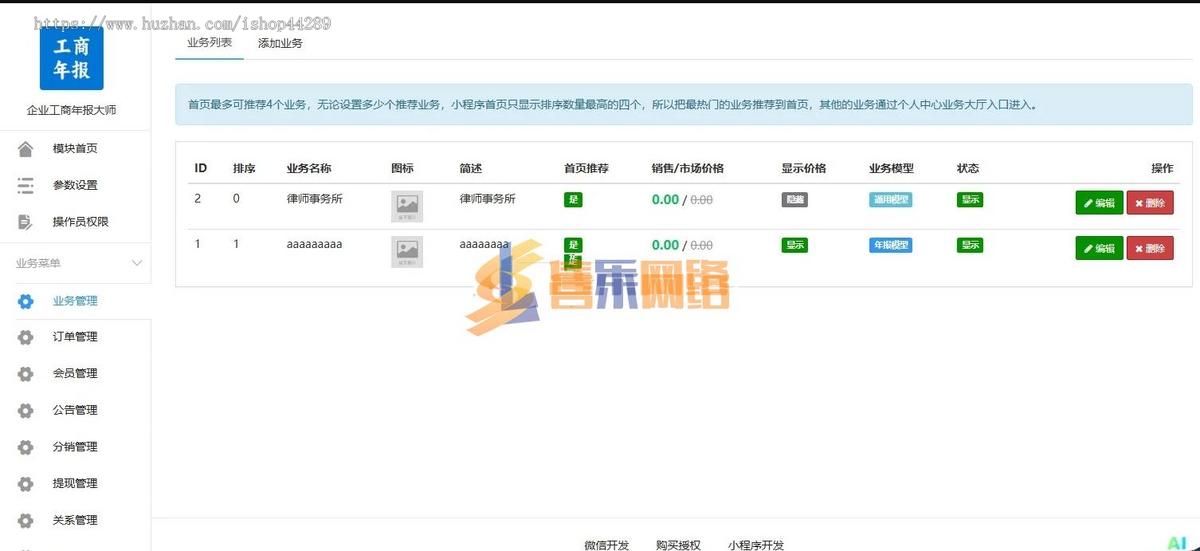Click the list icon beside 参数设置

point(26,185)
